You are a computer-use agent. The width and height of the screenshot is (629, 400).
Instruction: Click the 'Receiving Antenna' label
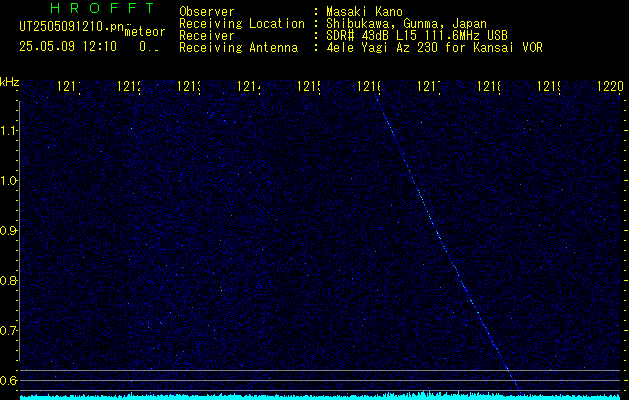tap(239, 48)
